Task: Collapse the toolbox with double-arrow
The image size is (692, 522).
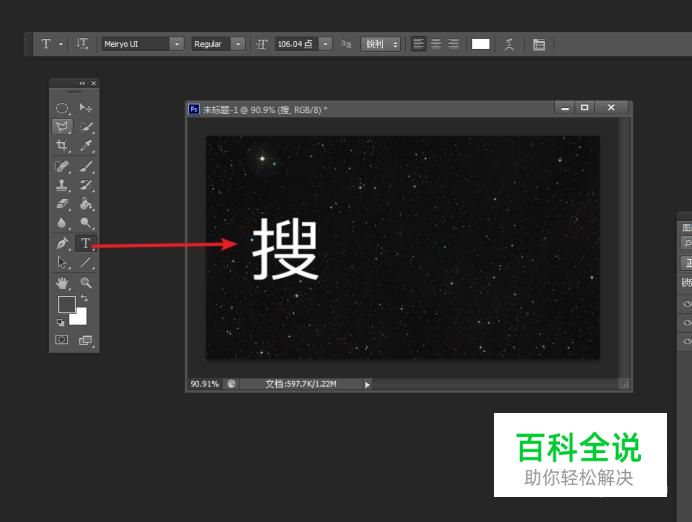Action: tap(82, 83)
